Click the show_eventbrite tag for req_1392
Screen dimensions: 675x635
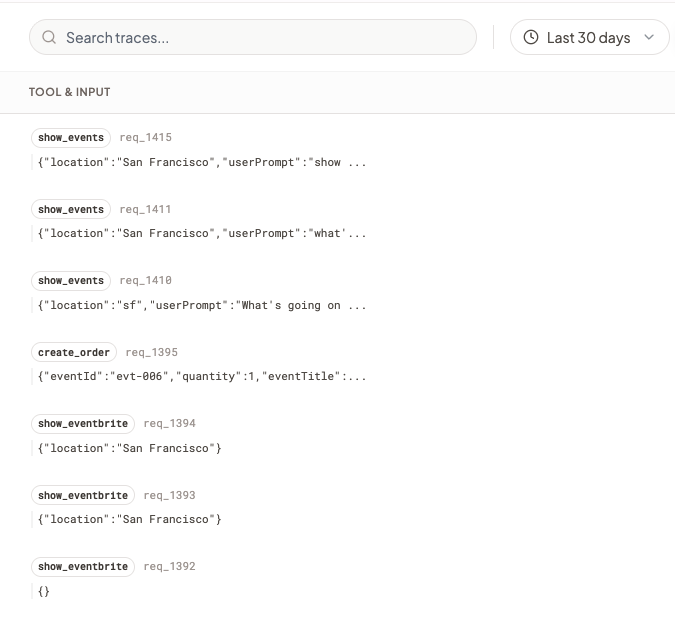(83, 567)
